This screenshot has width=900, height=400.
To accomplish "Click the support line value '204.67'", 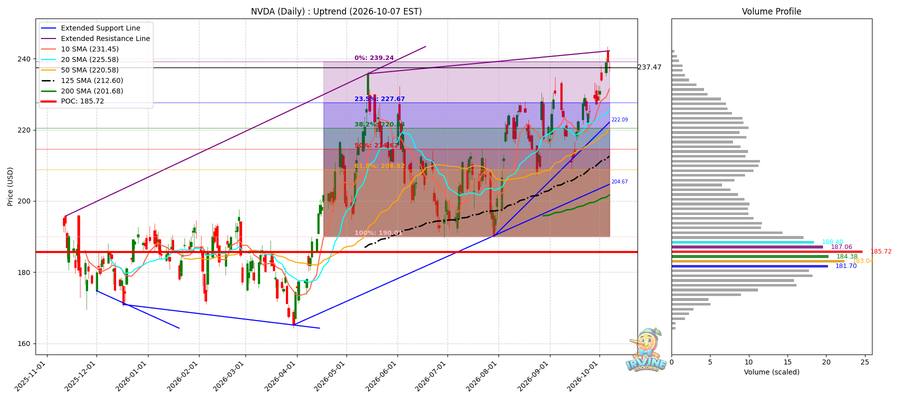I will [620, 182].
